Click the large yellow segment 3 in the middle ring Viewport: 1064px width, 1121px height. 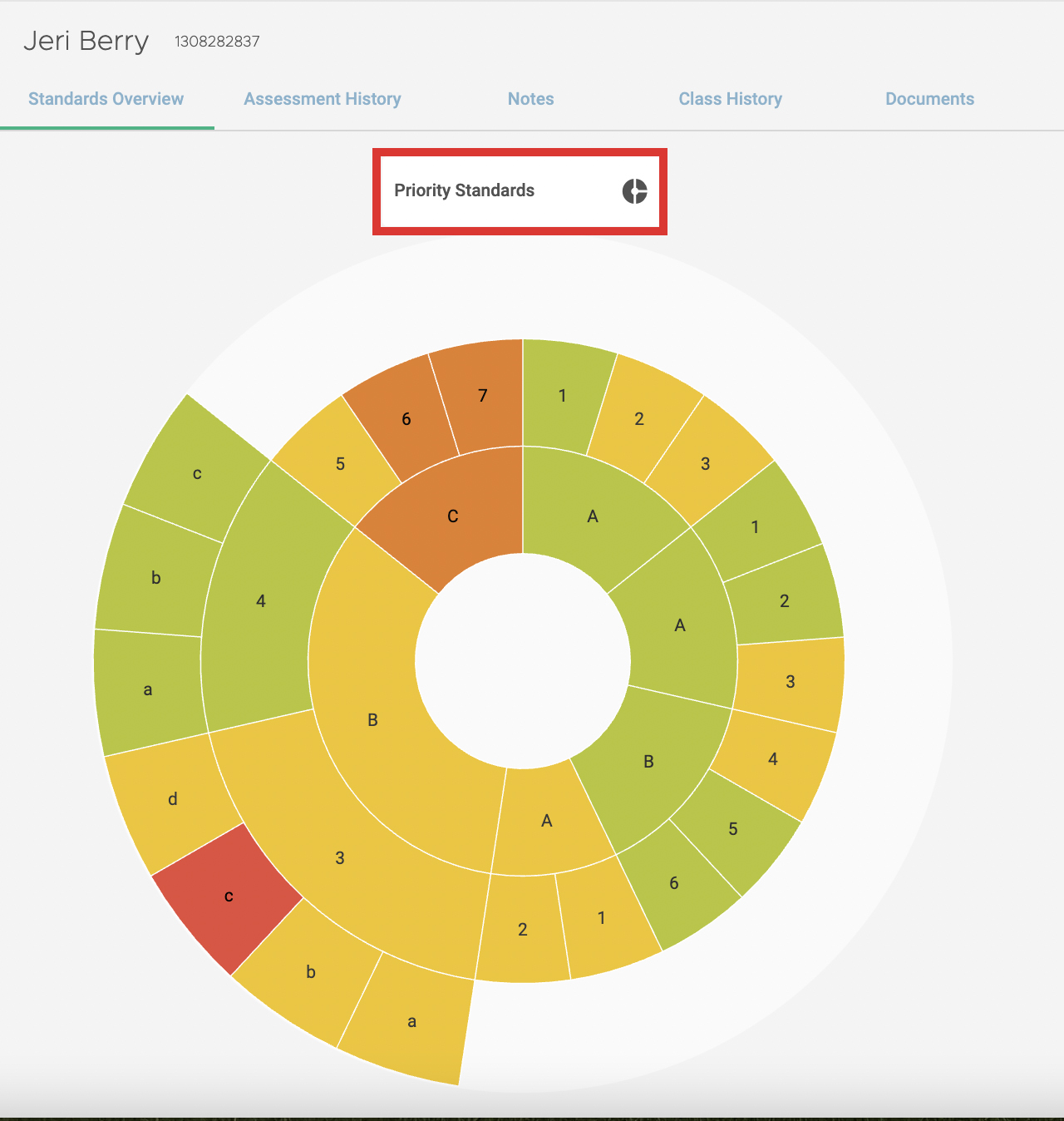click(340, 857)
